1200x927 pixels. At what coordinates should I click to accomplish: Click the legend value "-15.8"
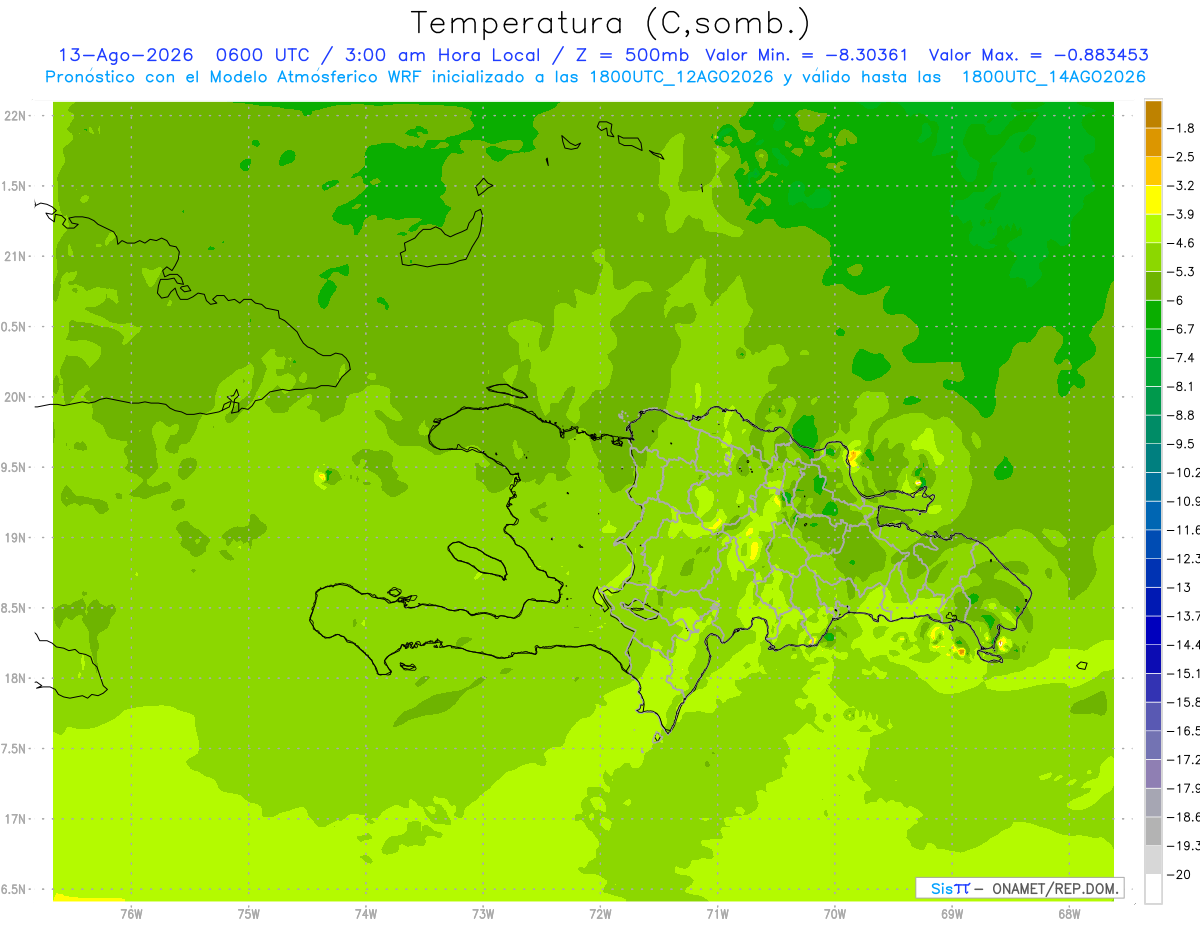[1186, 703]
